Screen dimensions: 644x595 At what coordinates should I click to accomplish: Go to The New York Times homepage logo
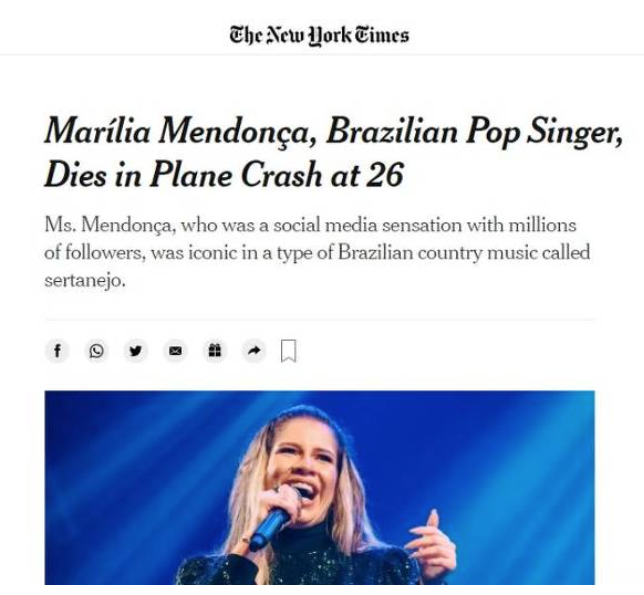[321, 36]
